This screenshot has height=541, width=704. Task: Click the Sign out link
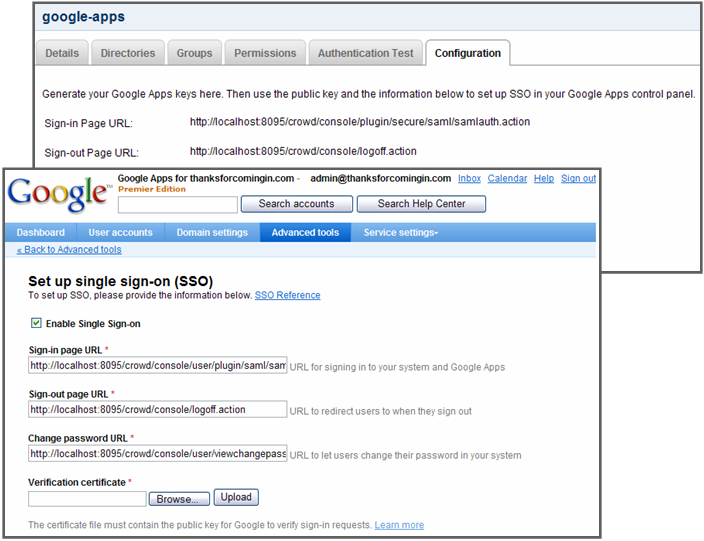coord(578,179)
